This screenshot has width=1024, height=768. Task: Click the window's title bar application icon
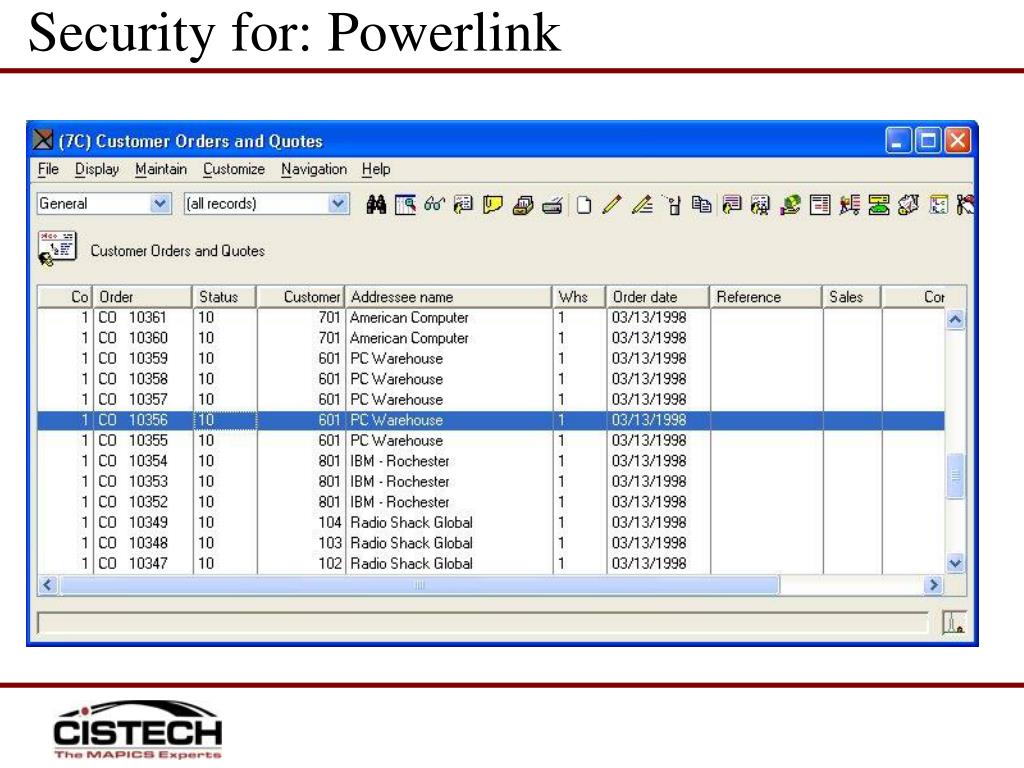coord(43,140)
